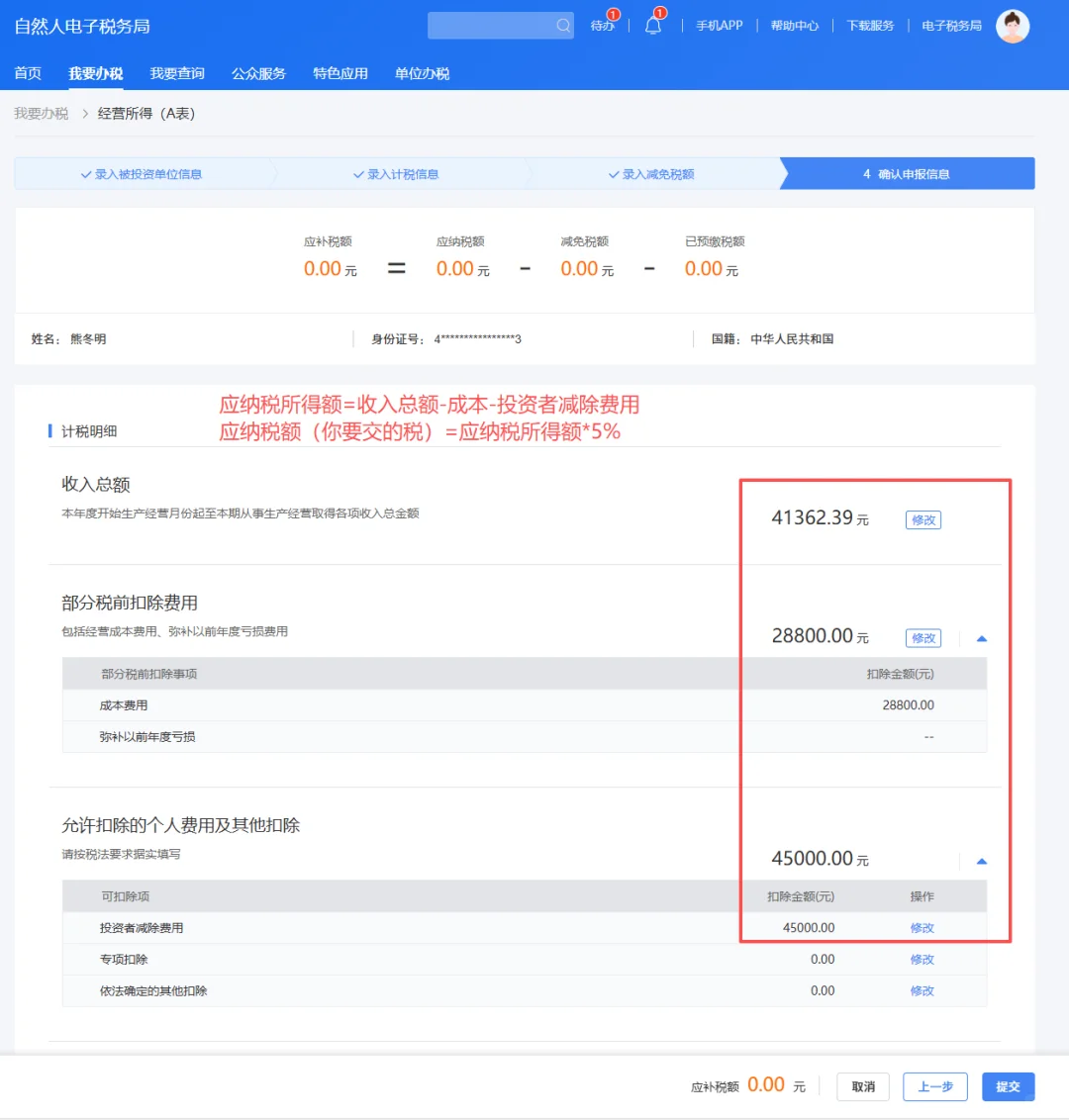Click the 我要办税 breadcrumb link
1069x1120 pixels.
pos(41,113)
